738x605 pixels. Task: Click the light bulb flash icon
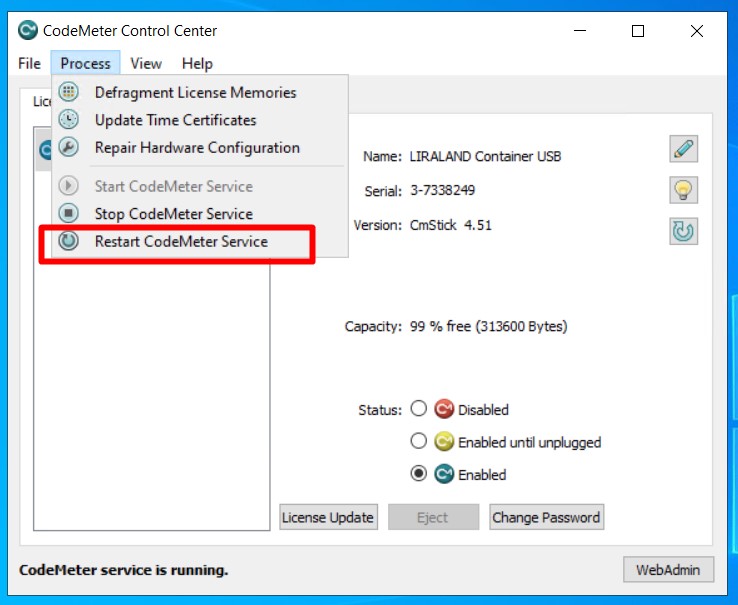[683, 190]
